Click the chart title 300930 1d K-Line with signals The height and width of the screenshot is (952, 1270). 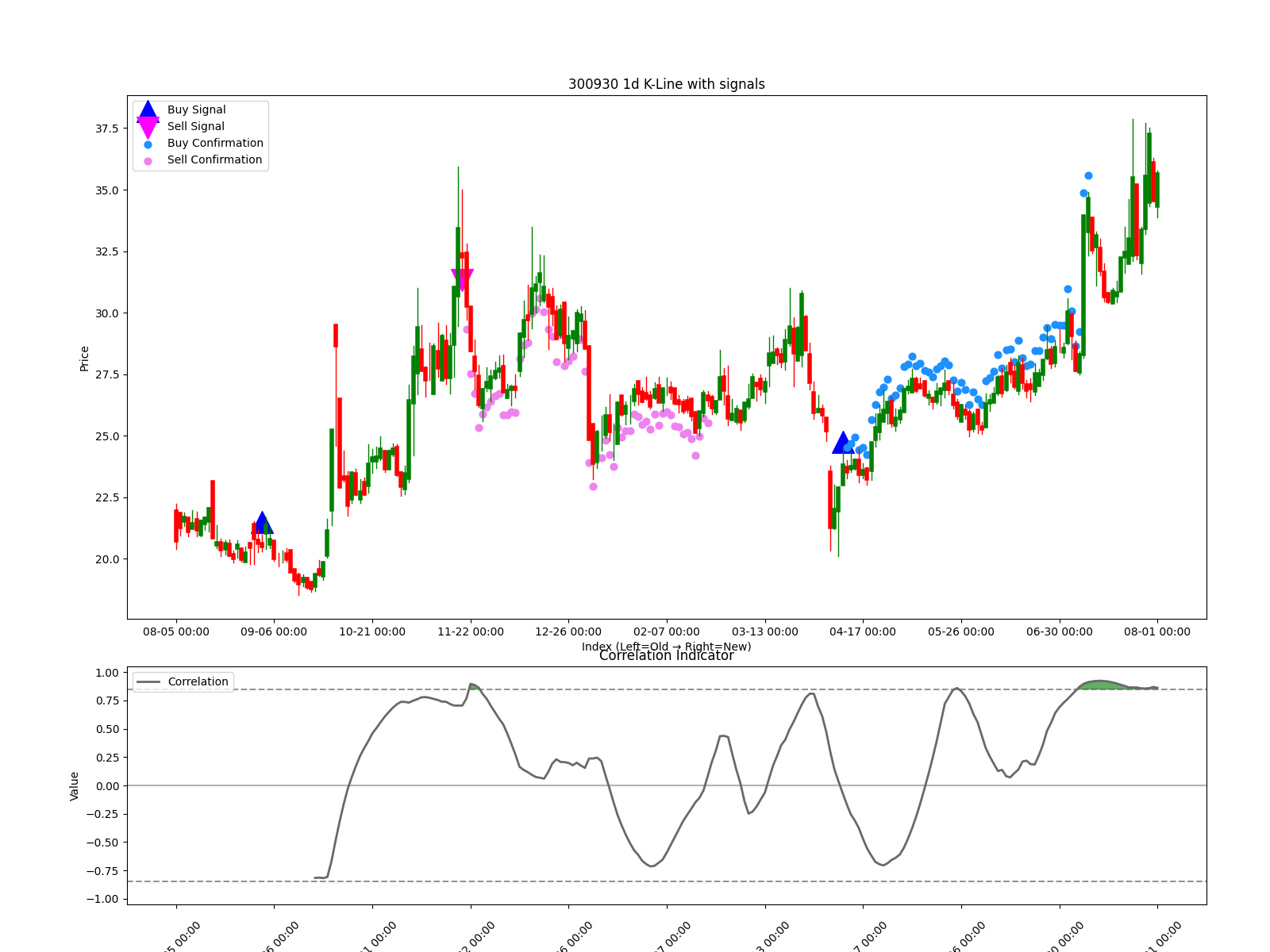coord(667,84)
